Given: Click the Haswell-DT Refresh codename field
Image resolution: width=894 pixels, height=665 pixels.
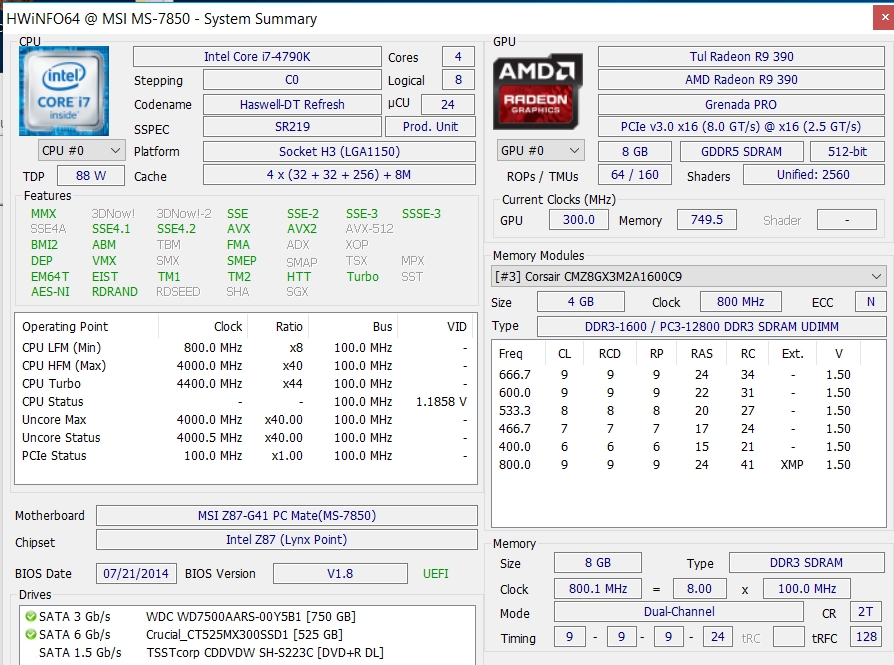Looking at the screenshot, I should 292,104.
